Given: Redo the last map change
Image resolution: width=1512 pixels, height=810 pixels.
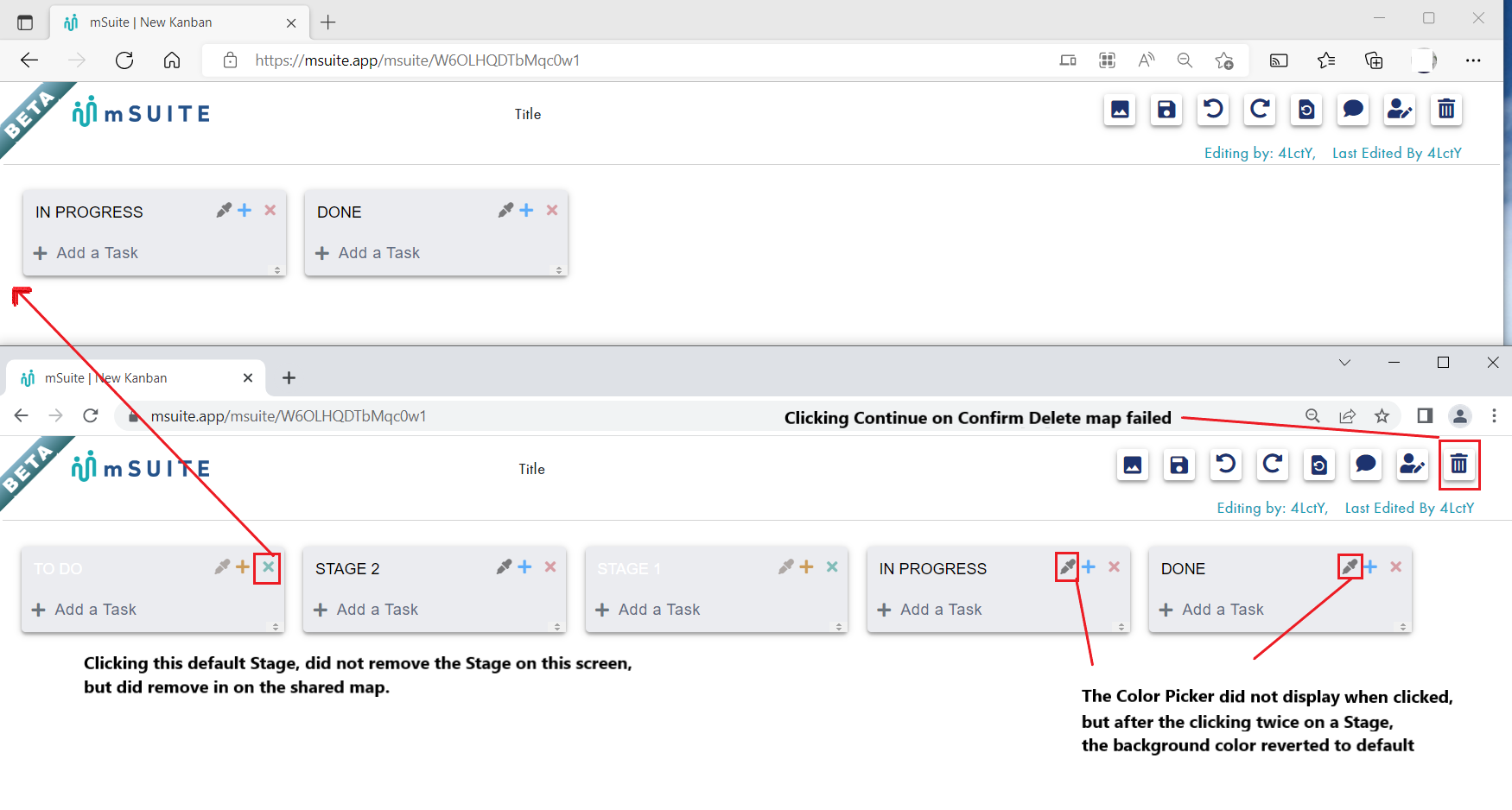Looking at the screenshot, I should (x=1273, y=465).
